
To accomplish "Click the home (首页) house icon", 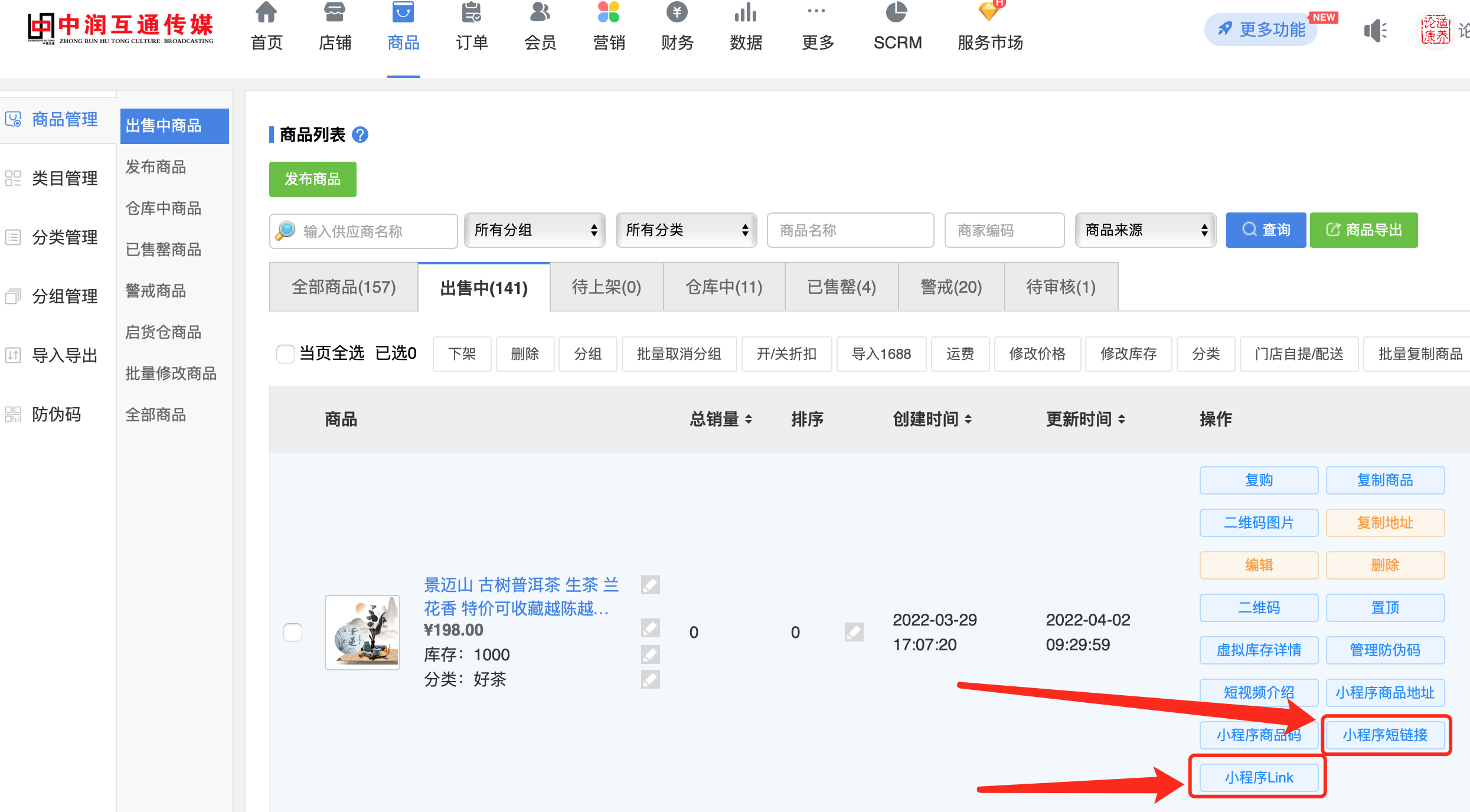I will [266, 12].
